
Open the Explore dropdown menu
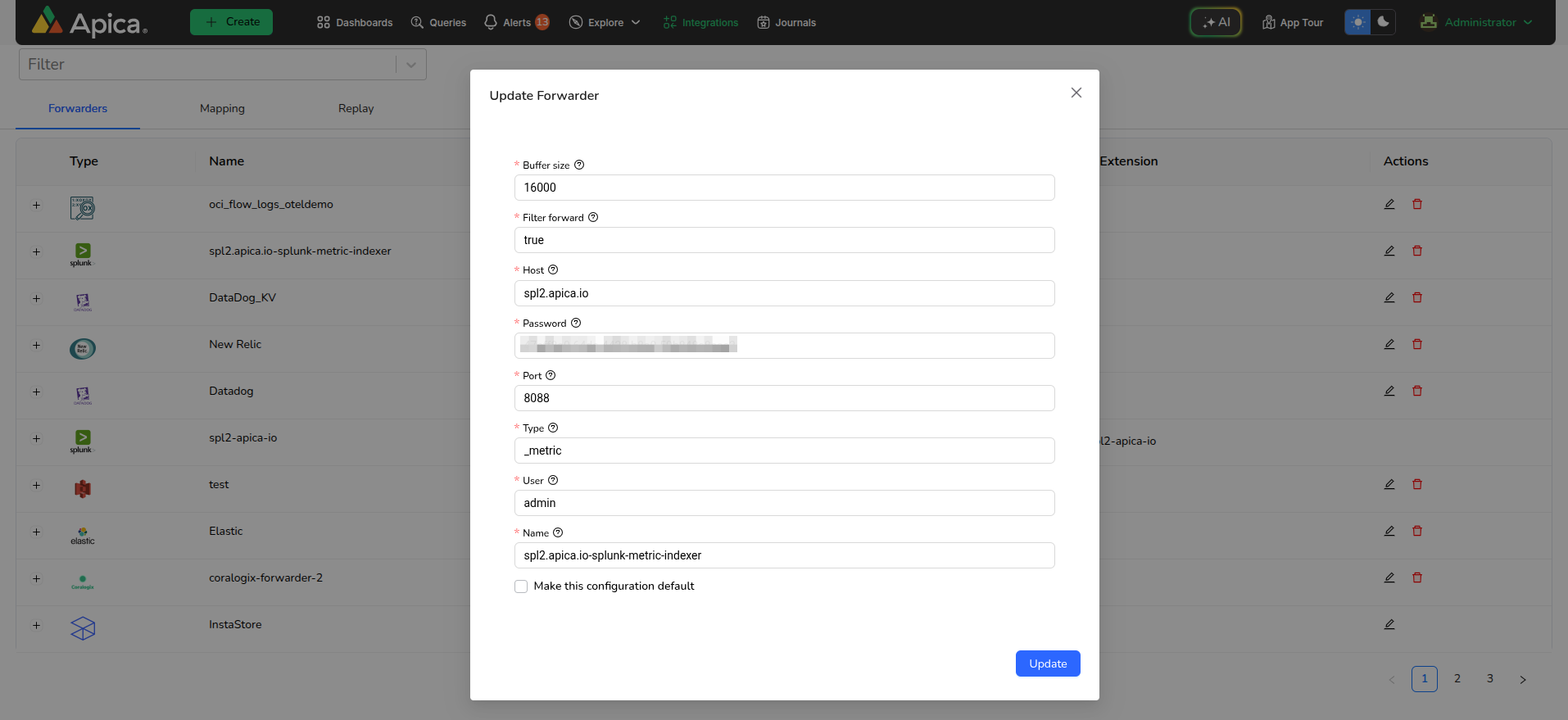(605, 22)
